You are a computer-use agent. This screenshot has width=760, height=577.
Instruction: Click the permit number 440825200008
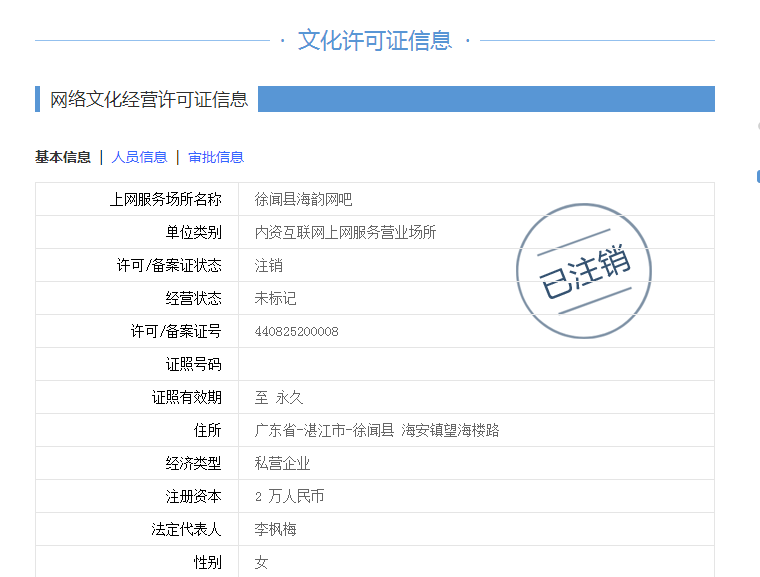coord(297,332)
